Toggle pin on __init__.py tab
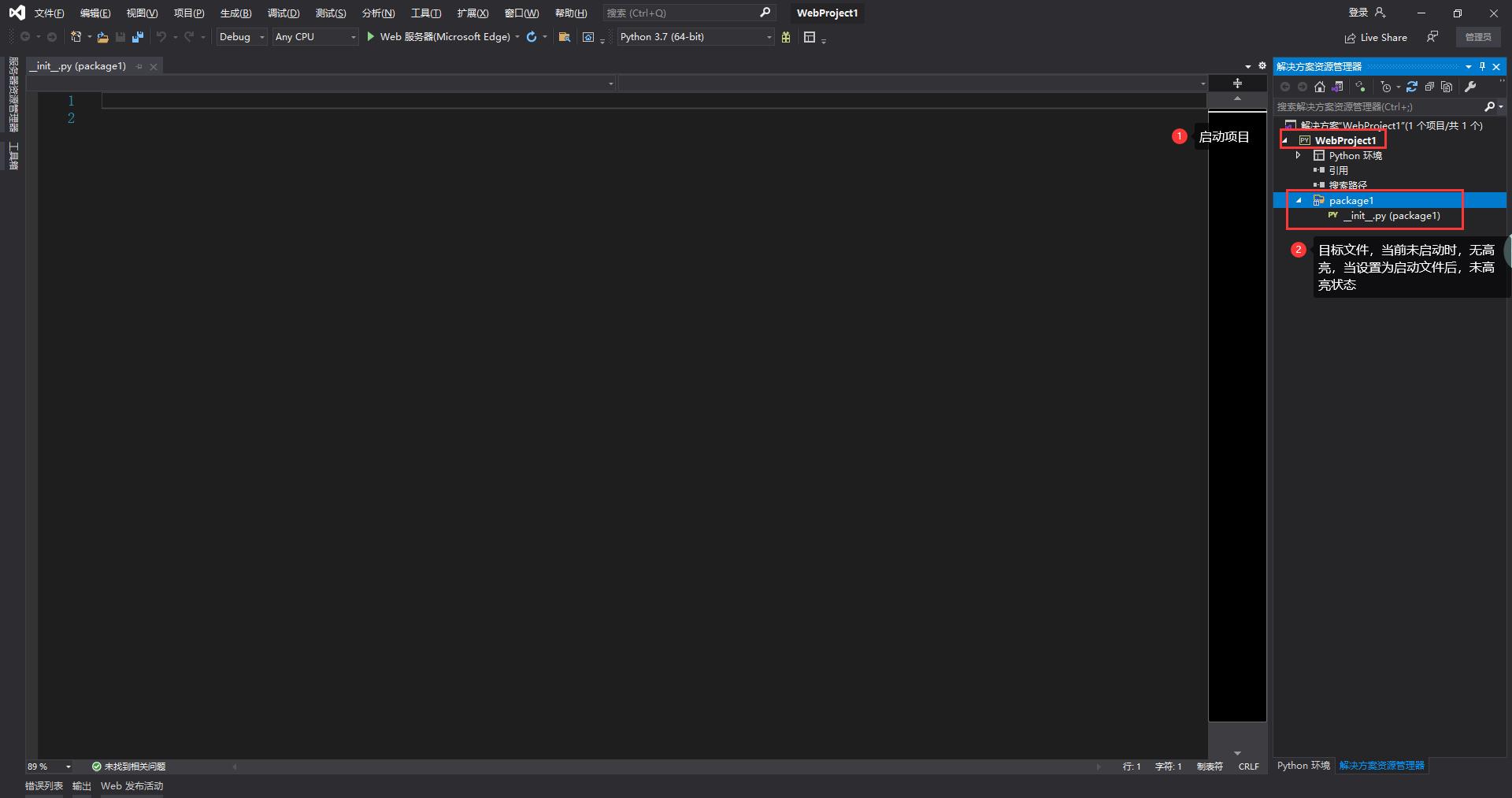This screenshot has height=798, width=1512. (139, 66)
